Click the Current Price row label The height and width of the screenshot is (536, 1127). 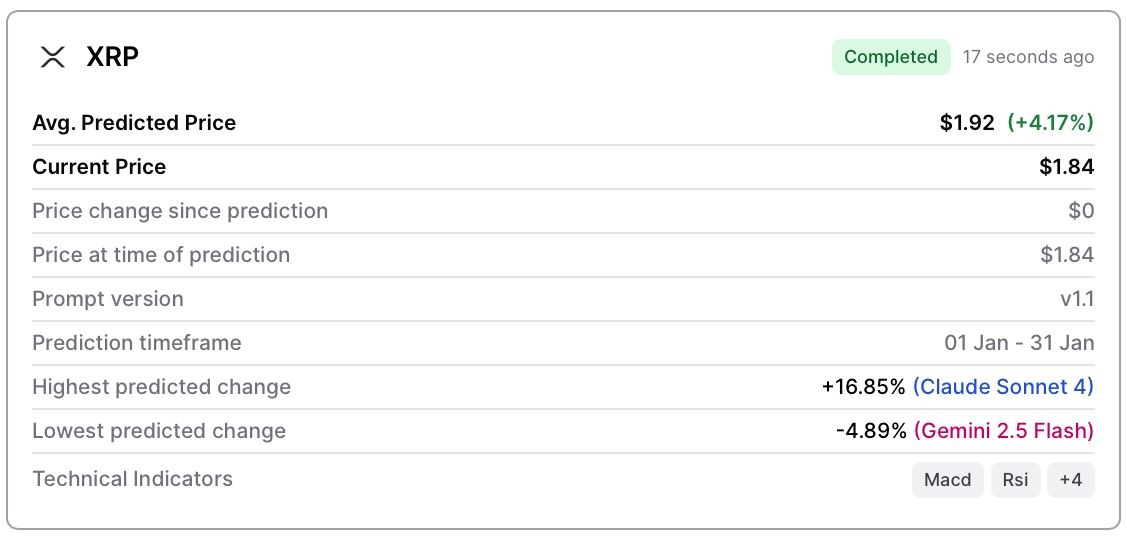click(99, 167)
